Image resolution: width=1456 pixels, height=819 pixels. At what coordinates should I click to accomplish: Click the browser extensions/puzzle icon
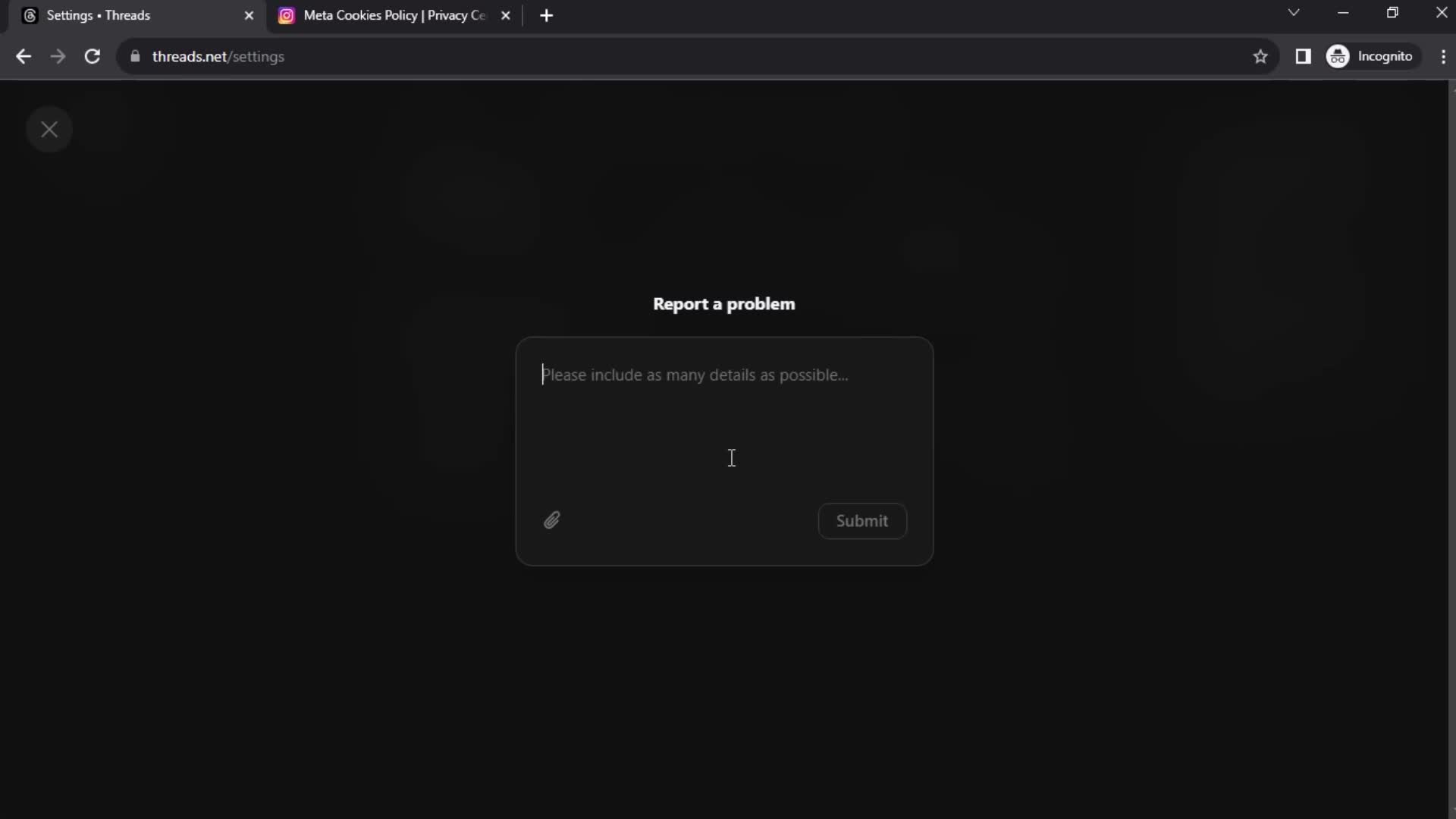coord(1303,56)
